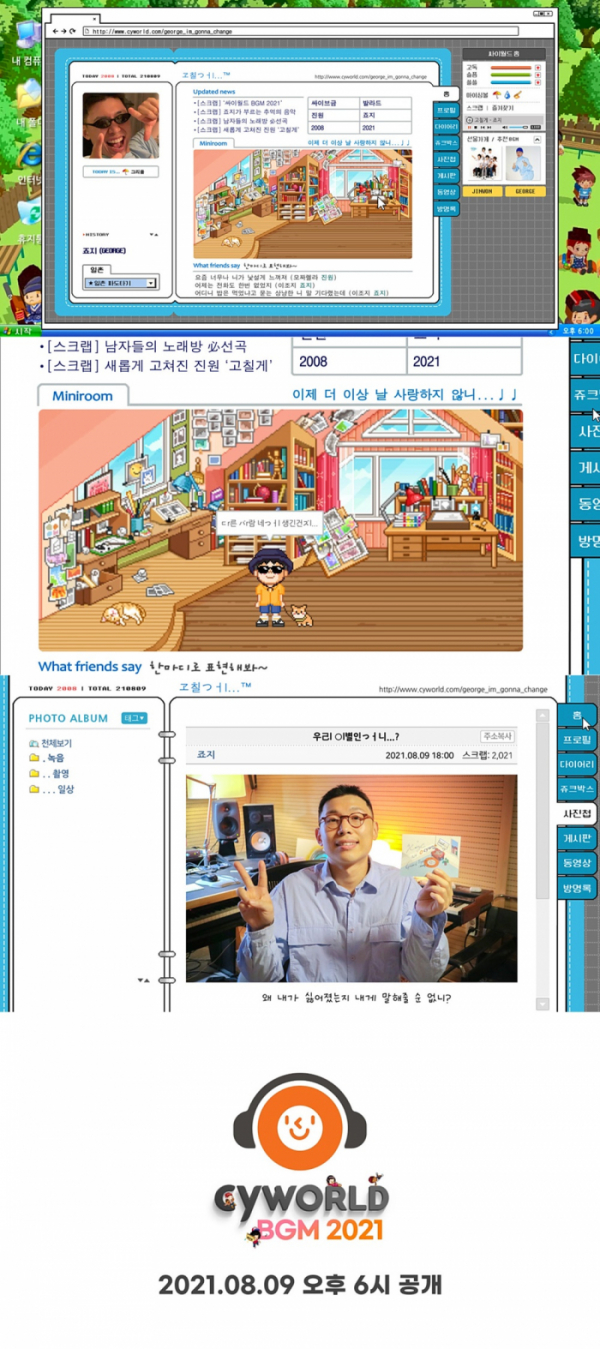Click the yellow JINWON button

[482, 191]
